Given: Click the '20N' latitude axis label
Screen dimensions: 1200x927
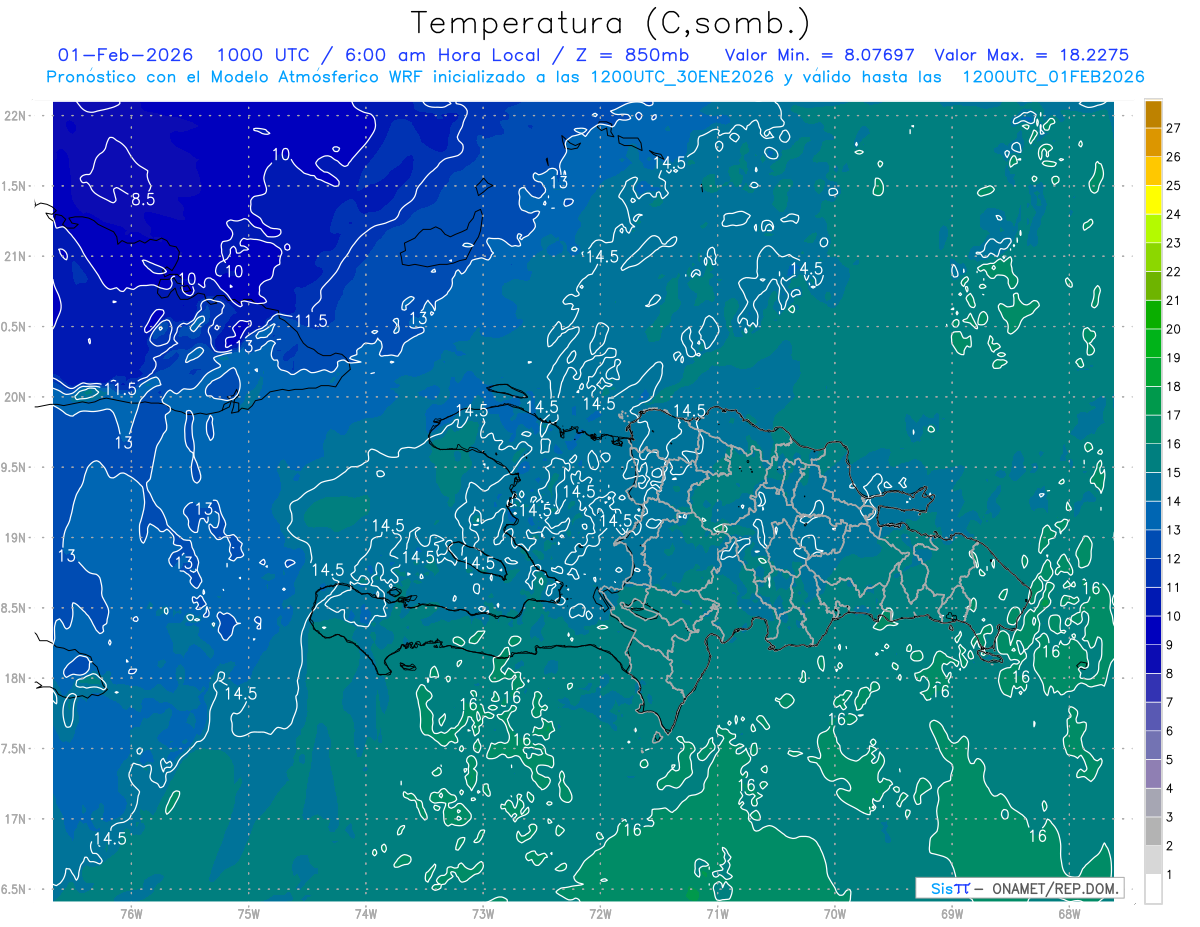Looking at the screenshot, I should coord(17,397).
